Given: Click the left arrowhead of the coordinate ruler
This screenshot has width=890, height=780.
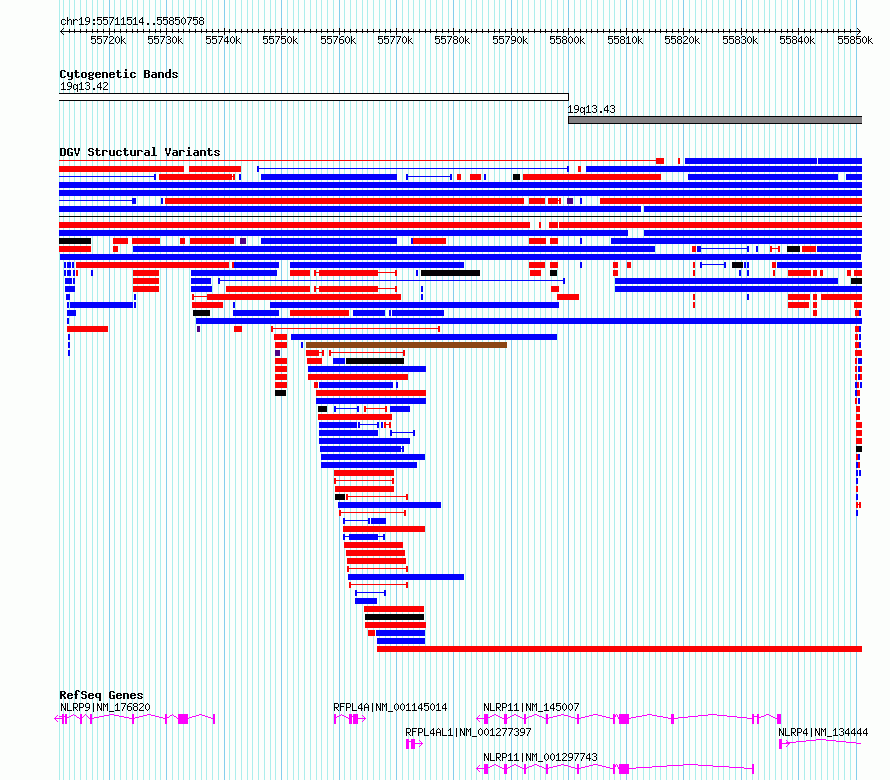Looking at the screenshot, I should pyautogui.click(x=62, y=31).
